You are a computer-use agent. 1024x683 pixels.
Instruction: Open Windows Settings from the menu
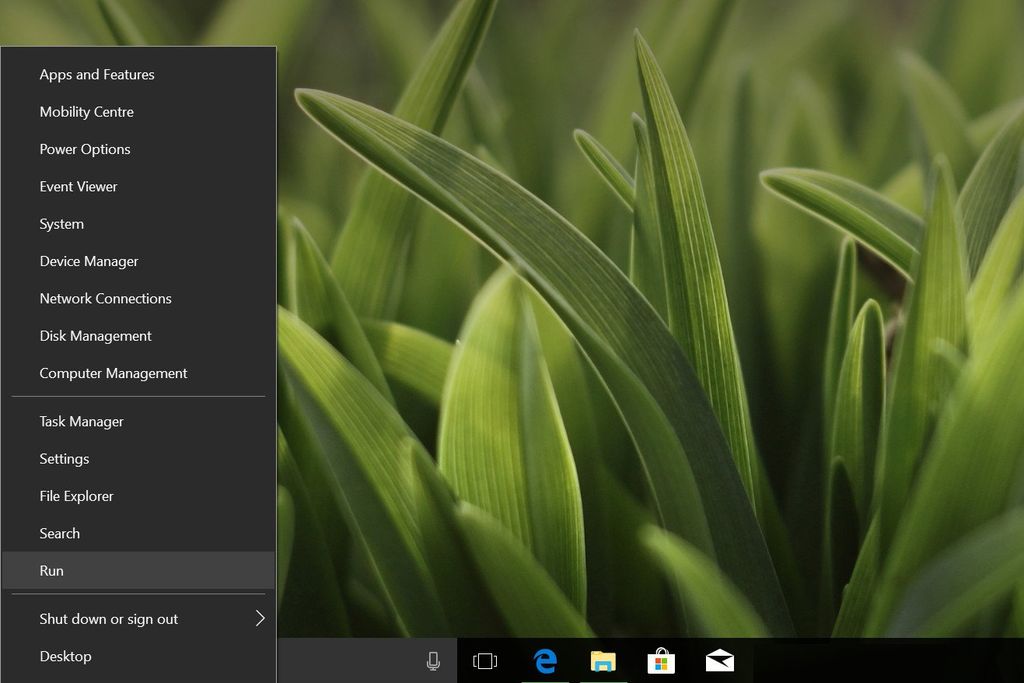tap(64, 458)
